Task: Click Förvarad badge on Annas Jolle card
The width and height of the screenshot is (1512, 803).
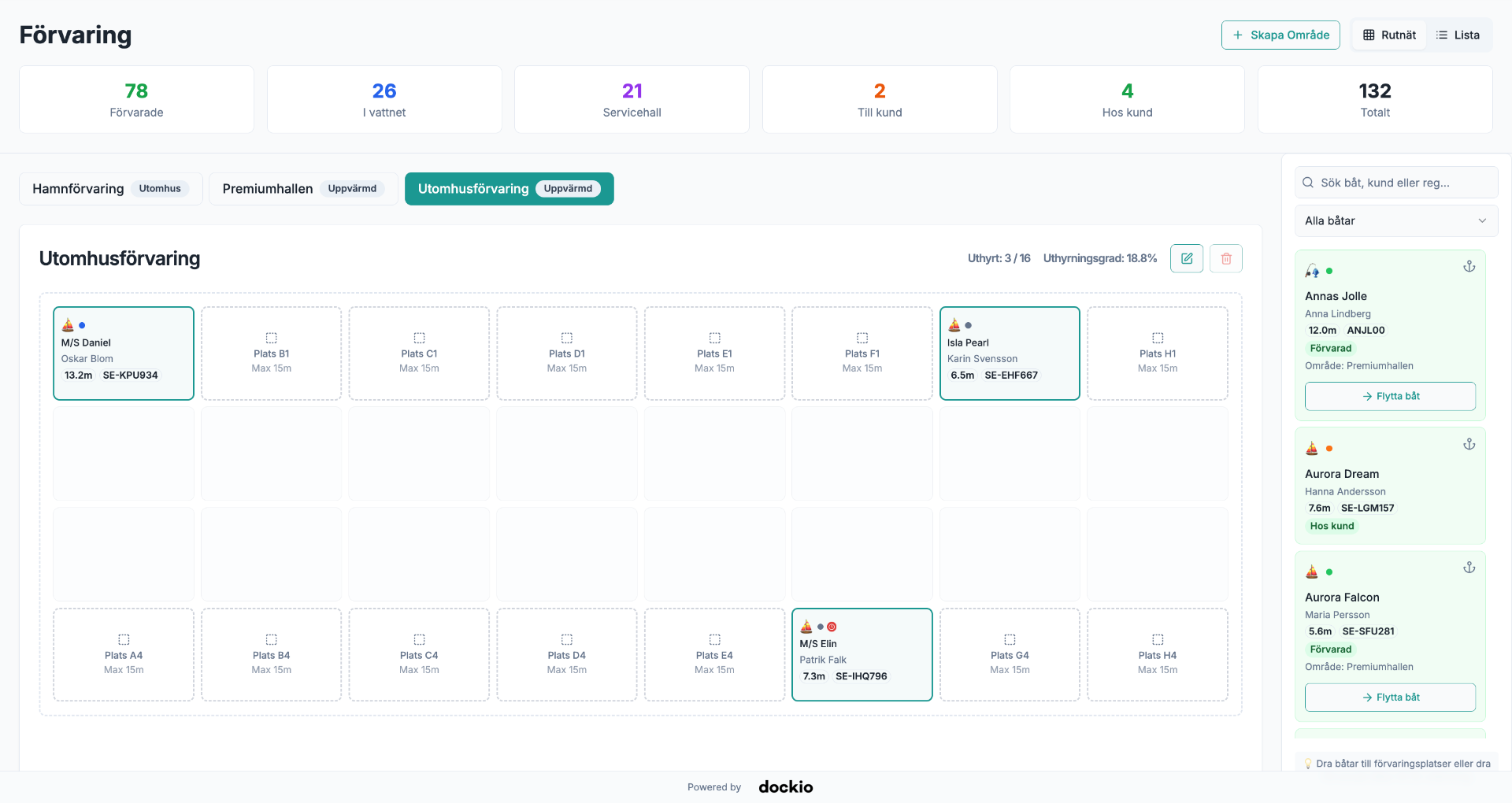Action: (x=1331, y=348)
